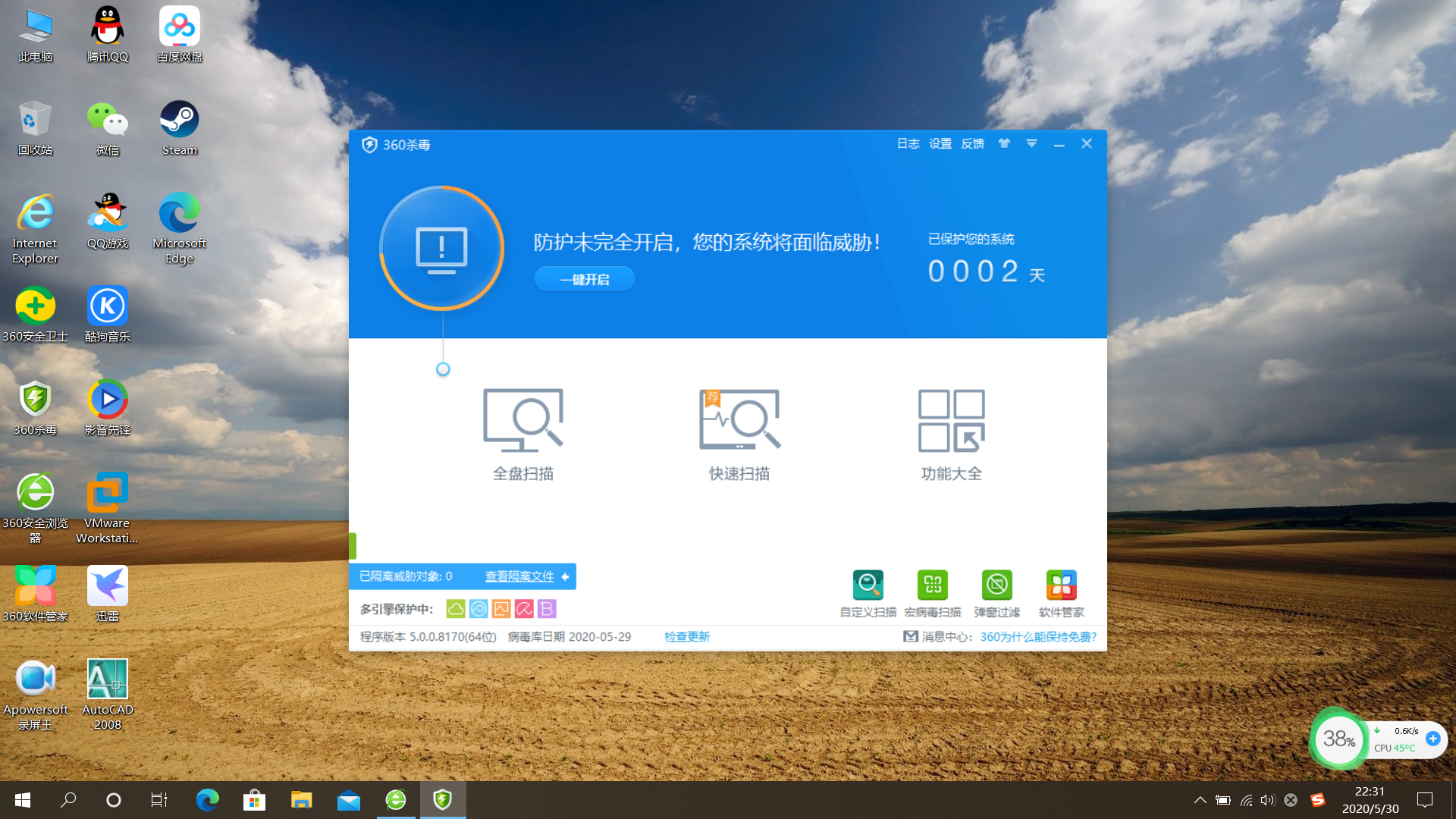Toggle the cloud protection icon in toolbar
Image resolution: width=1456 pixels, height=819 pixels.
point(455,608)
